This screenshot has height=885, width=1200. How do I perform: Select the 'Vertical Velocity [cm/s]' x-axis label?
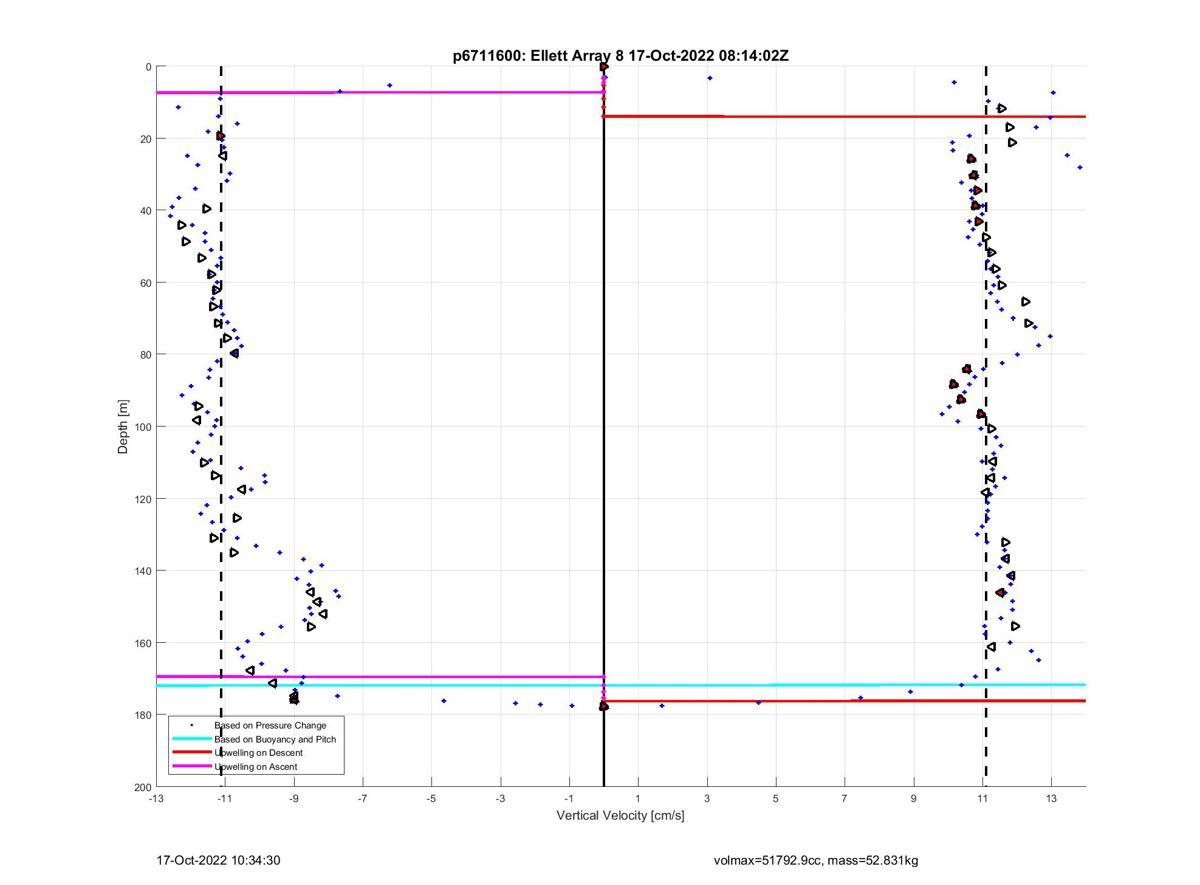tap(620, 815)
